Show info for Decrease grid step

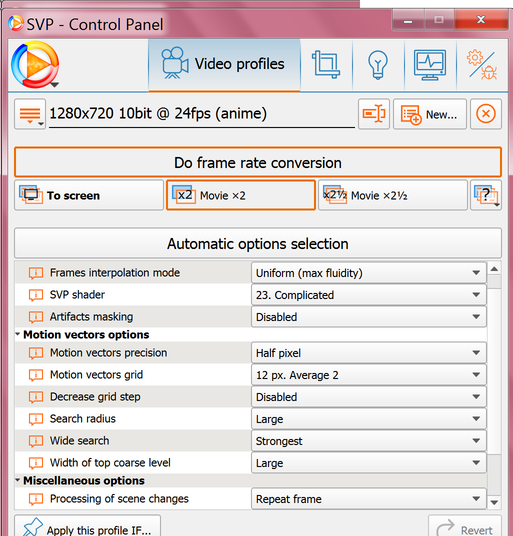[36, 397]
